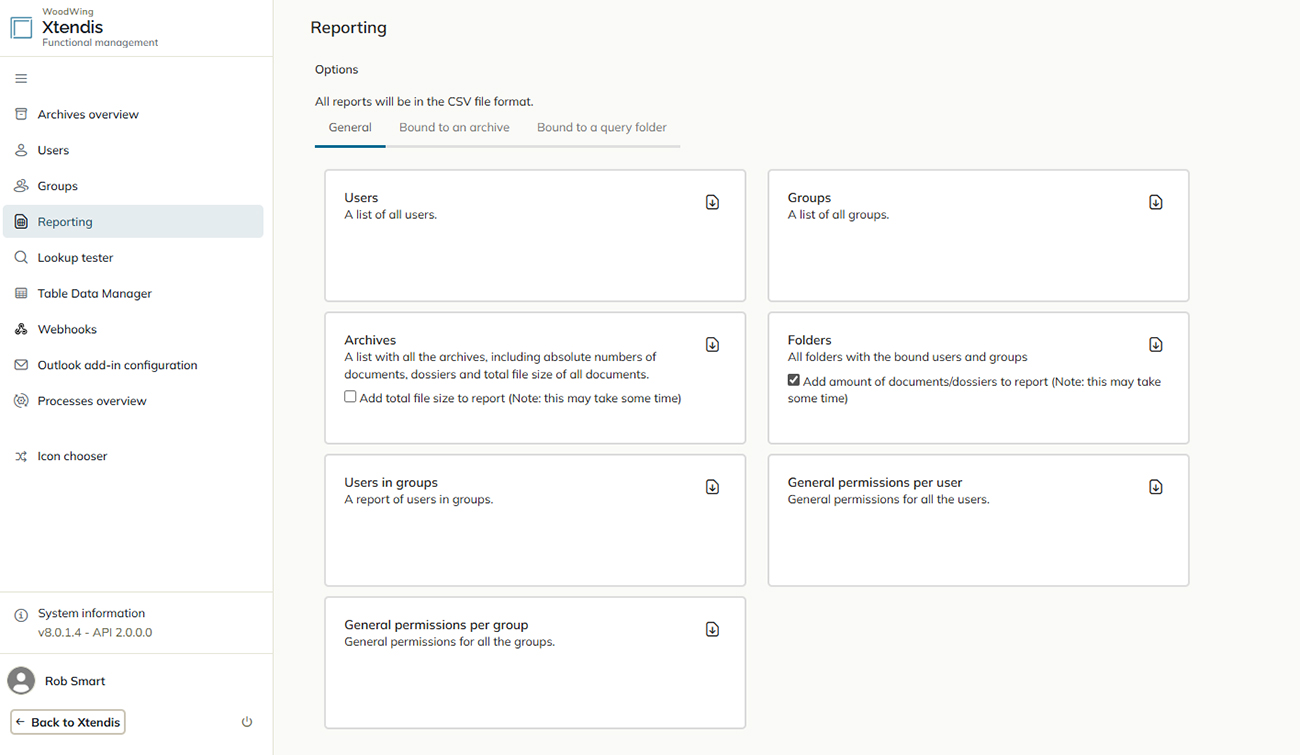The width and height of the screenshot is (1300, 755).
Task: Click the Groups card title
Action: click(809, 198)
